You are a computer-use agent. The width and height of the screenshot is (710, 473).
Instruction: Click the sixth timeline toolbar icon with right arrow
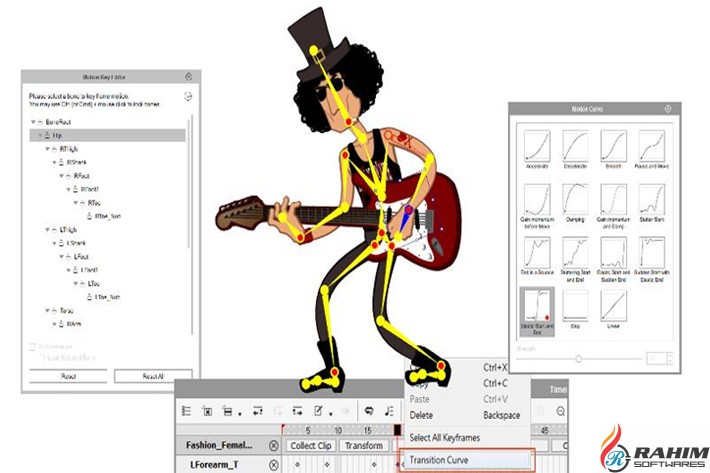297,411
